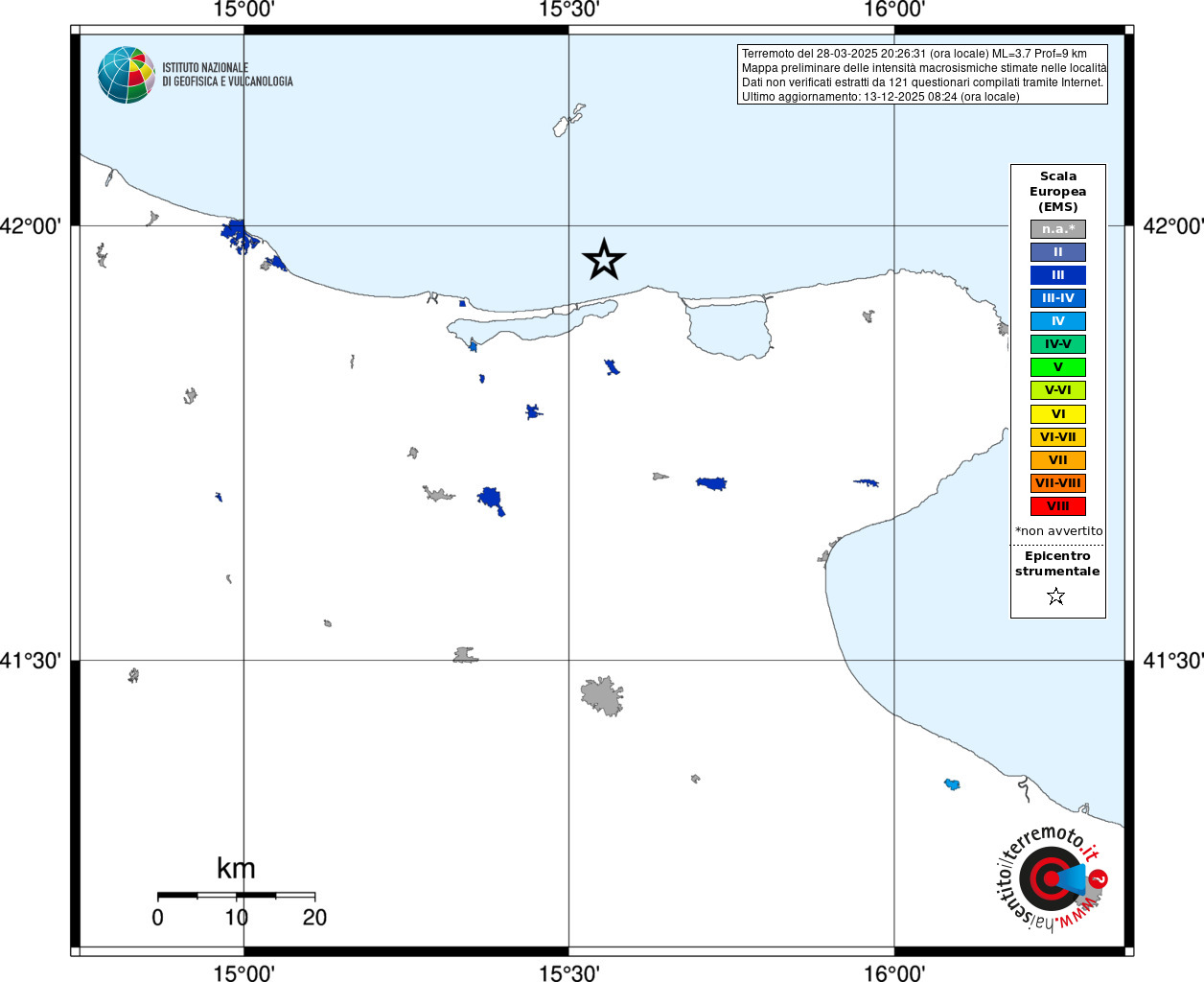Select the IV-V legend swatch

point(1058,344)
